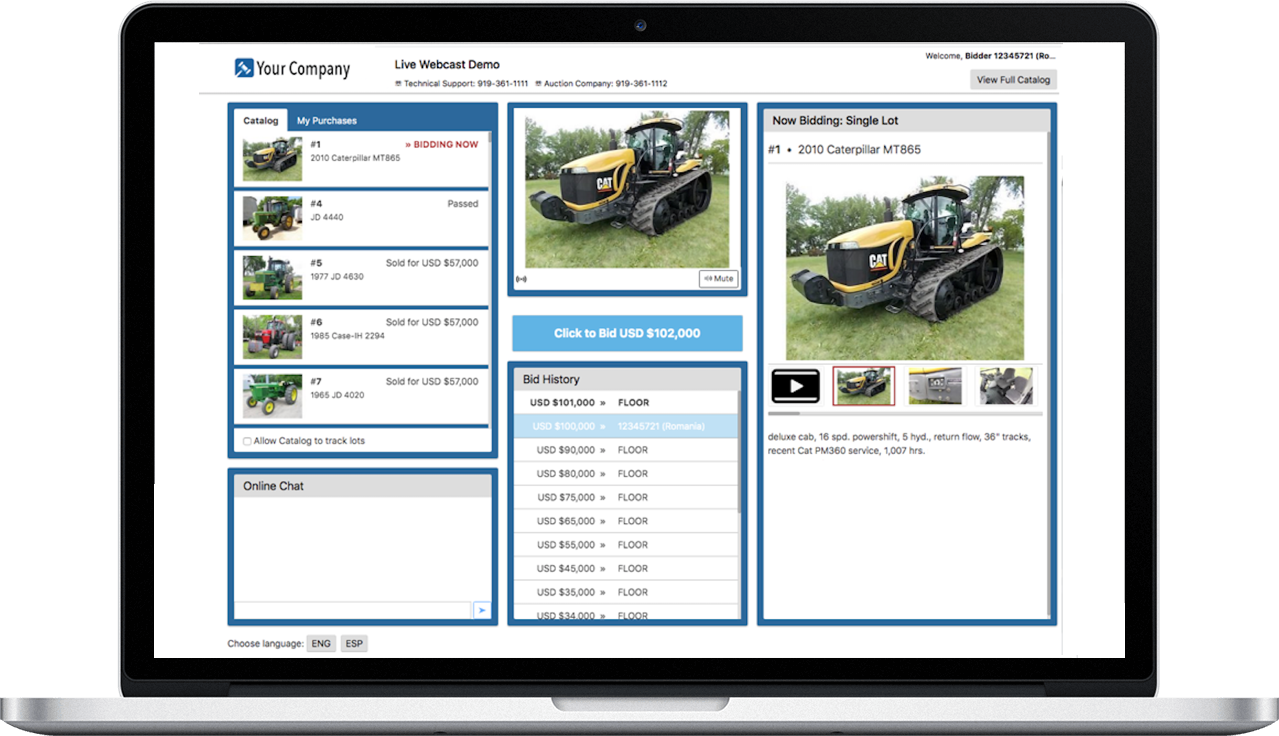Select the USD $55,000 FLOOR bid row
Image resolution: width=1279 pixels, height=736 pixels.
pyautogui.click(x=626, y=545)
